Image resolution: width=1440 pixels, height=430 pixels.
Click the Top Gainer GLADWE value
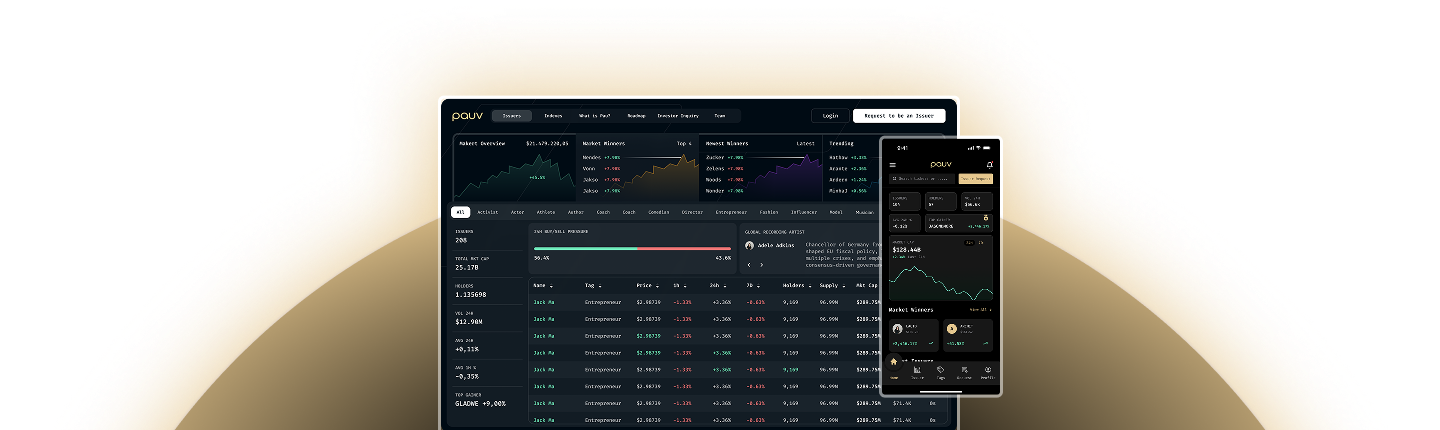pyautogui.click(x=481, y=403)
